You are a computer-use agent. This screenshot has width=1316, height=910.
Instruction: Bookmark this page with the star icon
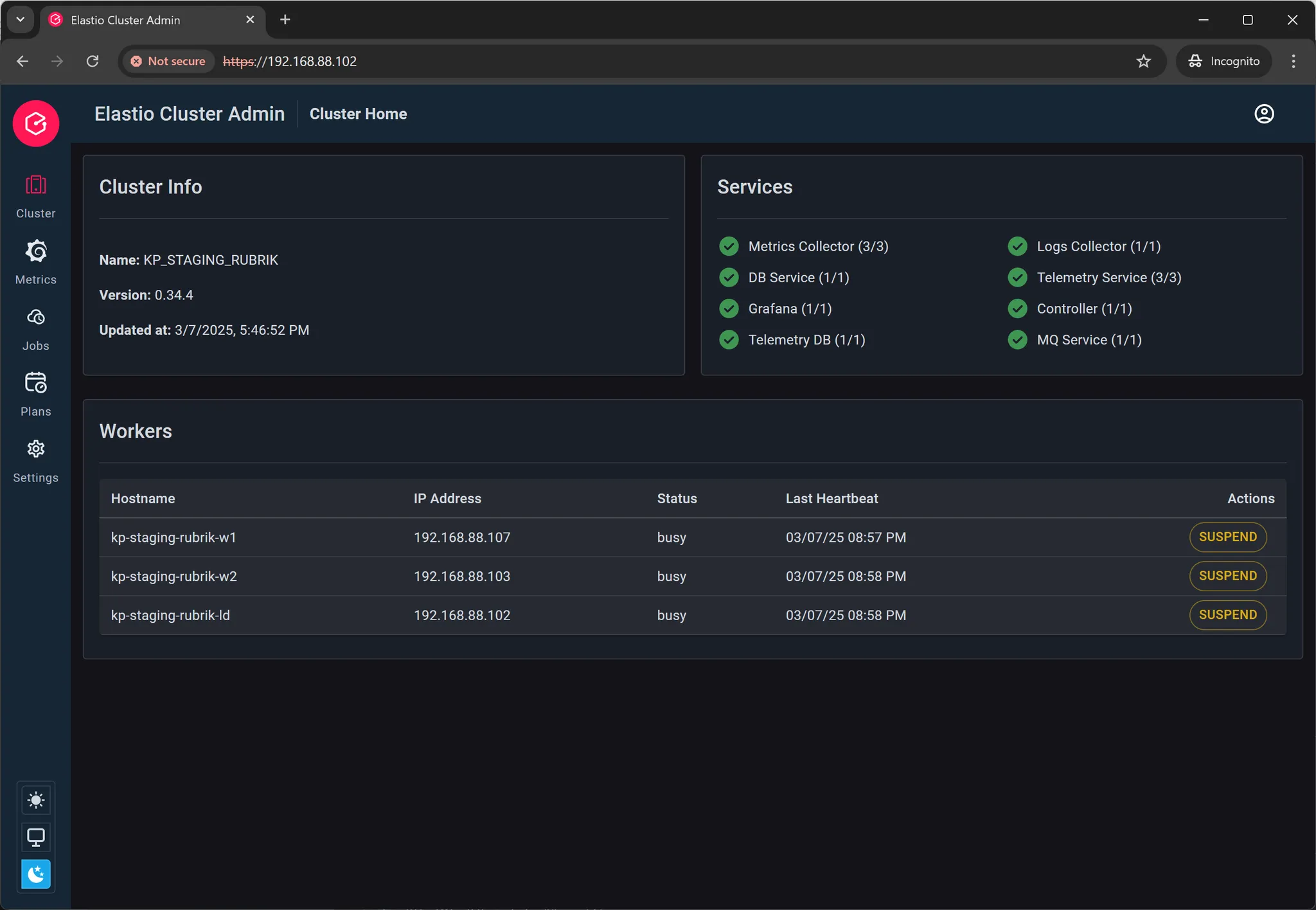tap(1143, 61)
